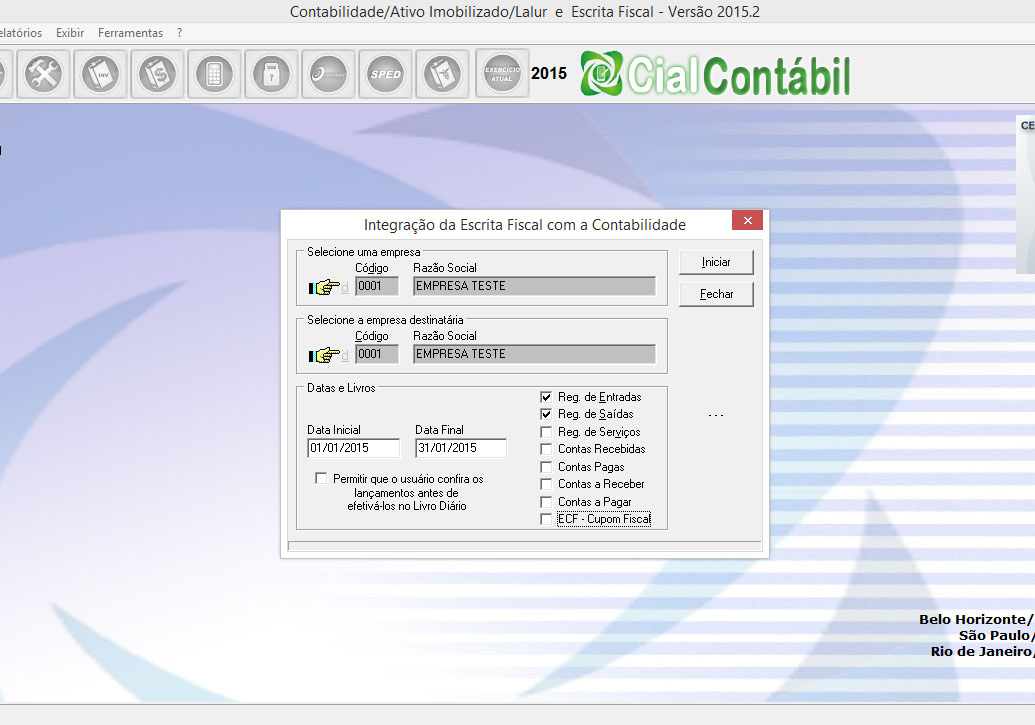Click the padlock toolbar icon
This screenshot has width=1035, height=725.
pyautogui.click(x=272, y=73)
